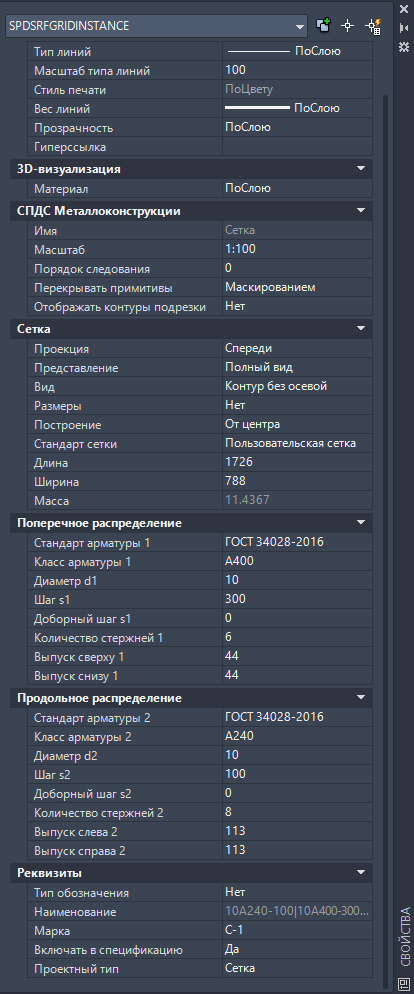This screenshot has height=994, width=414.
Task: Click the Toggle PICKADD value icon
Action: pyautogui.click(x=323, y=26)
